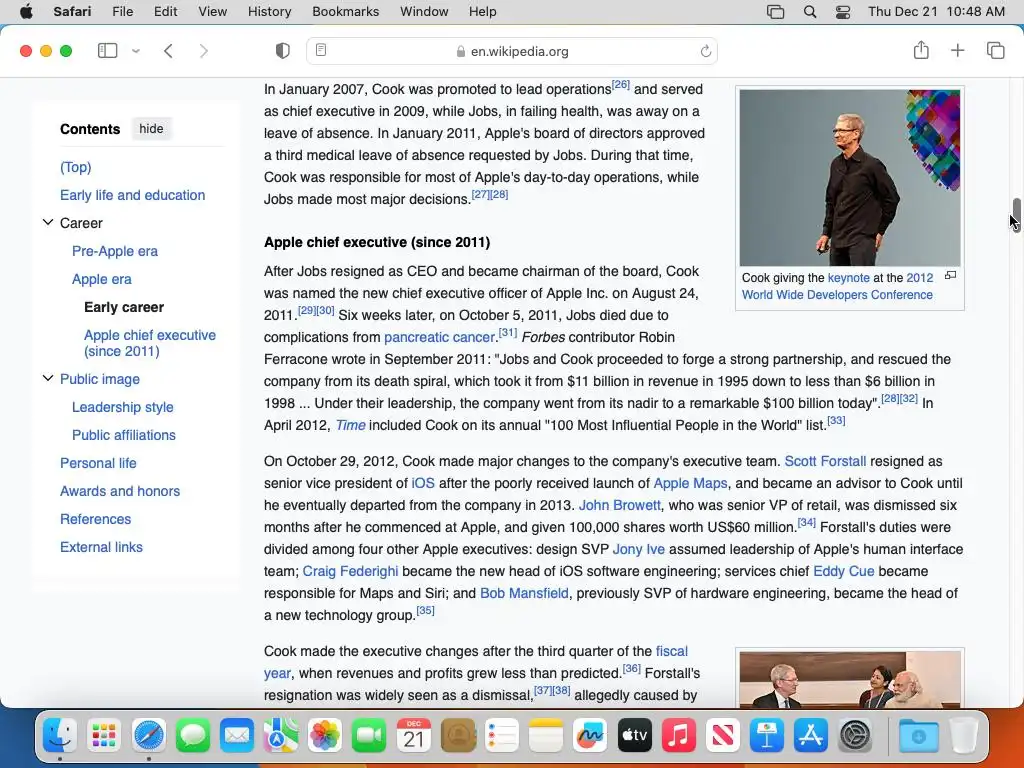Open the Bookmarks menu

[345, 11]
